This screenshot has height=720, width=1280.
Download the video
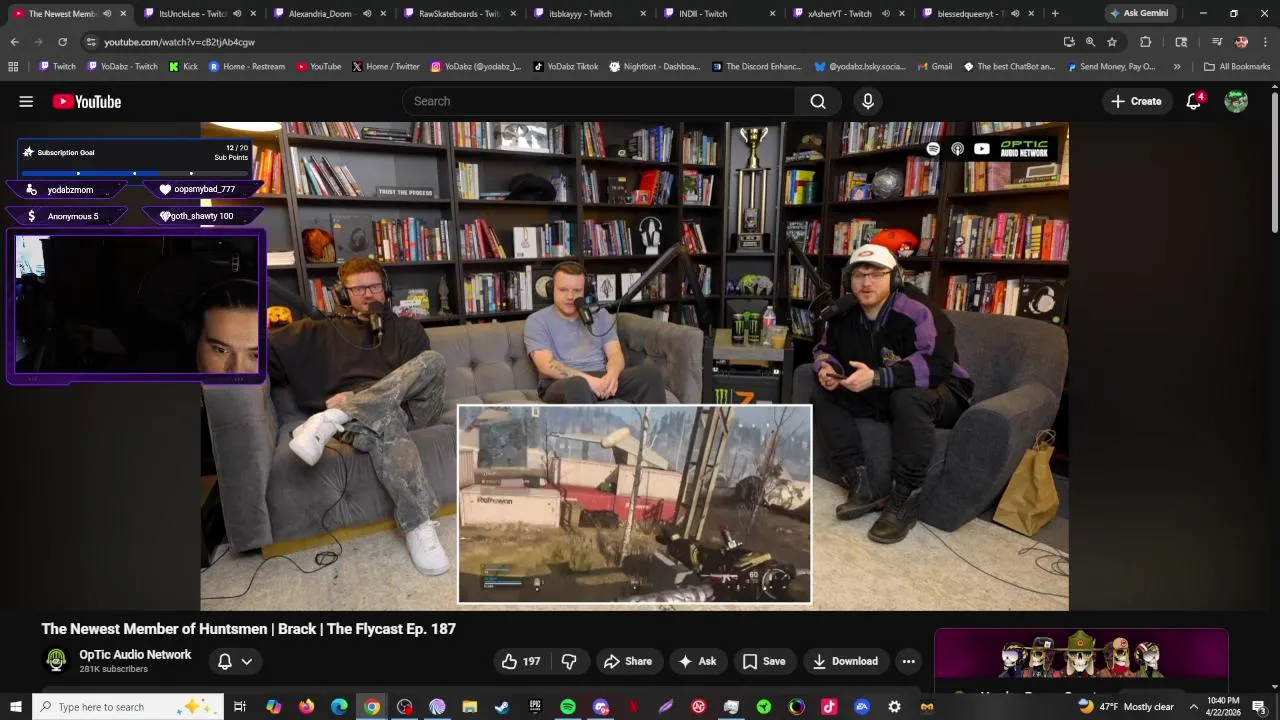click(x=845, y=661)
